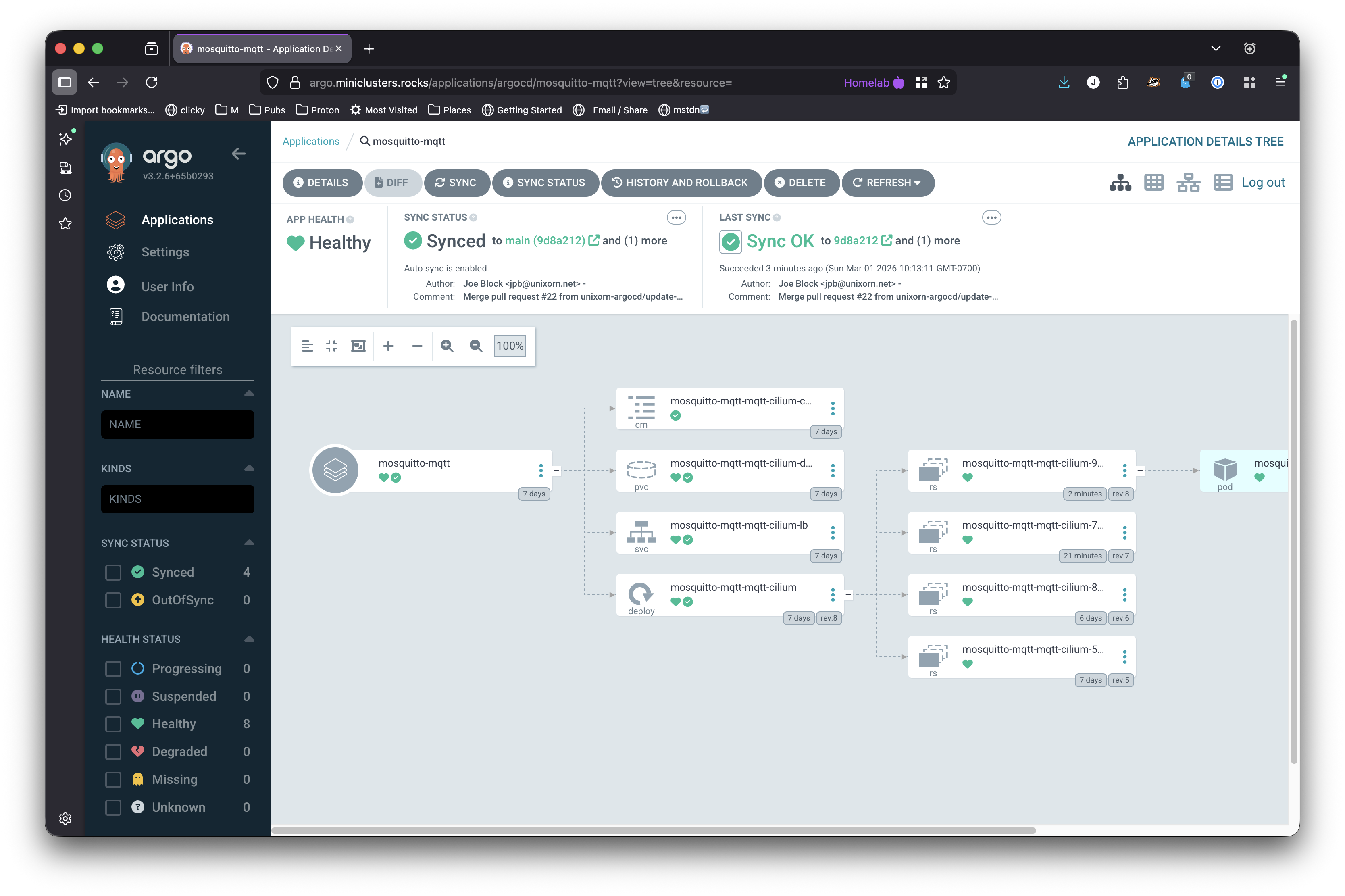This screenshot has height=896, width=1345.
Task: Collapse the Argo sidebar with arrow
Action: (239, 153)
